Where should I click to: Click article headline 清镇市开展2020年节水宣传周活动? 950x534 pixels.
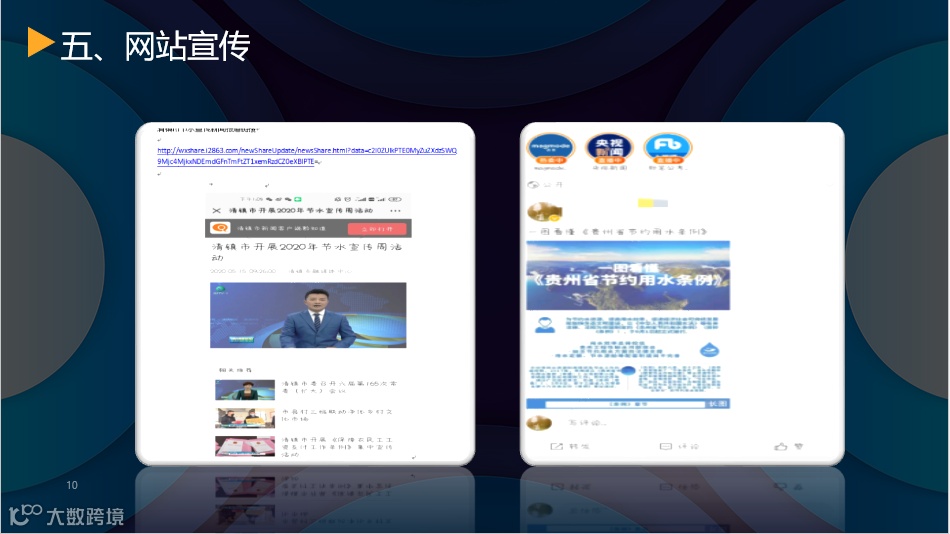[x=307, y=252]
